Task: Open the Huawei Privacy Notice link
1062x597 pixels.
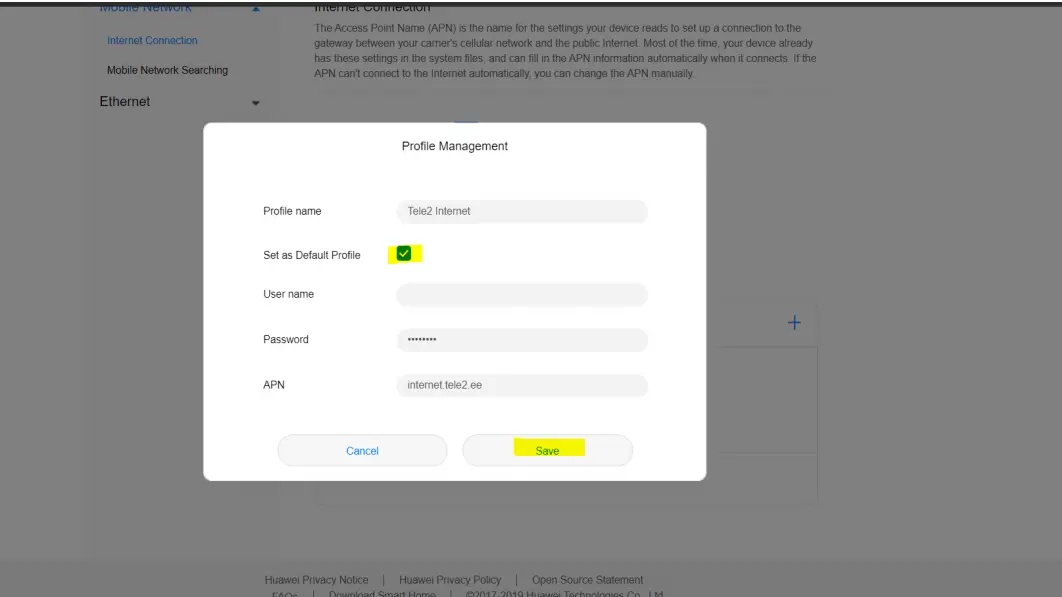Action: (x=316, y=580)
